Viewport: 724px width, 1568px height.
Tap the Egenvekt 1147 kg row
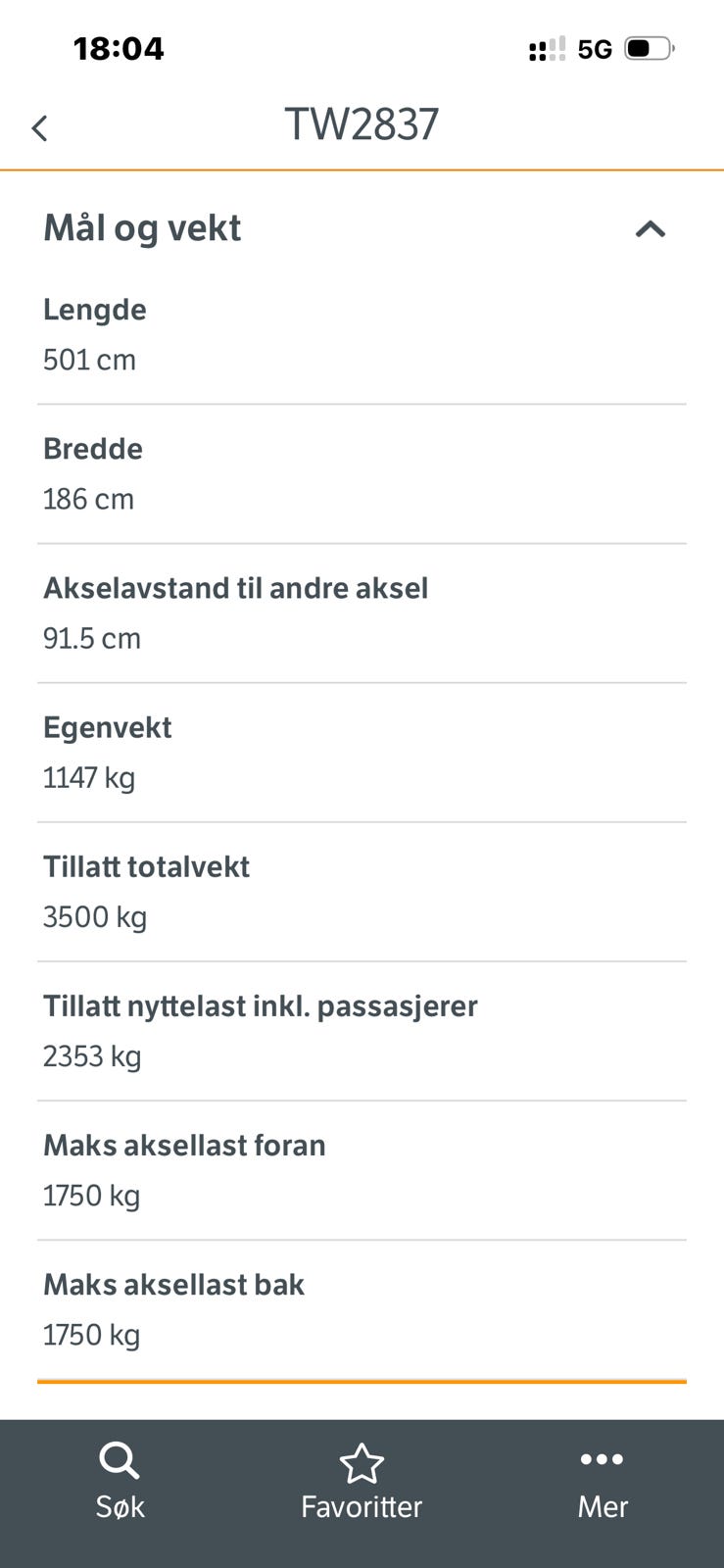pyautogui.click(x=362, y=753)
